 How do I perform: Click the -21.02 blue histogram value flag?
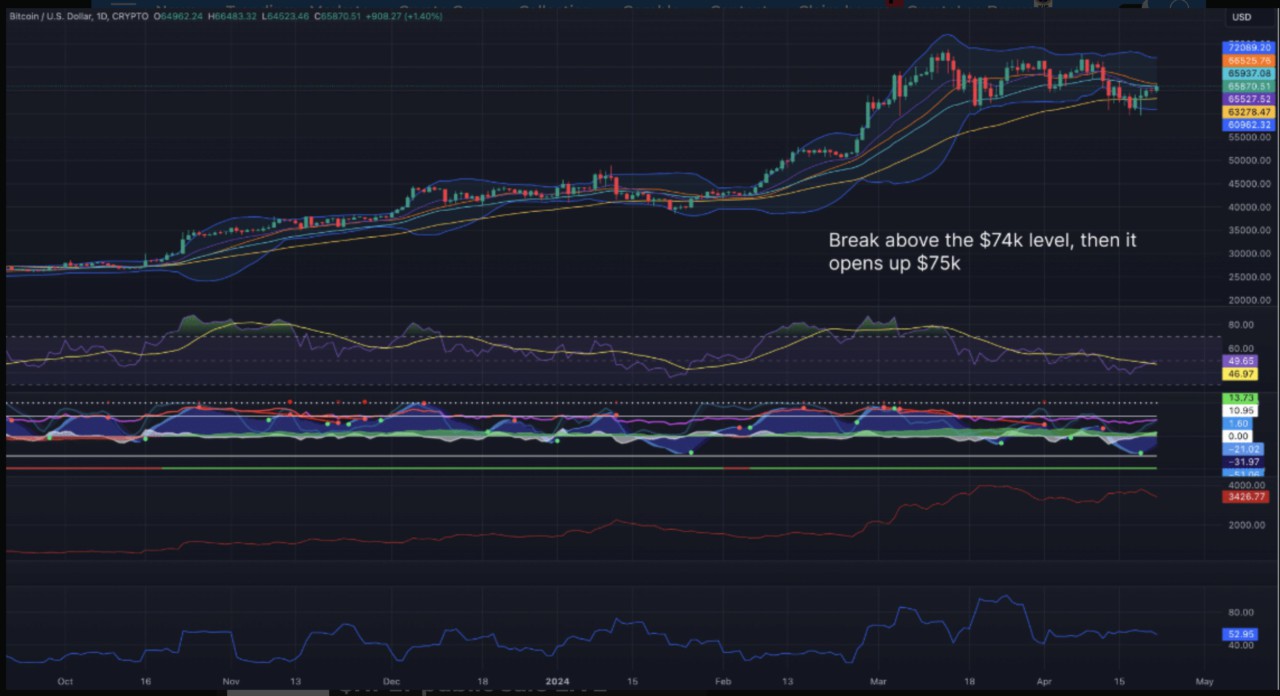(1241, 449)
